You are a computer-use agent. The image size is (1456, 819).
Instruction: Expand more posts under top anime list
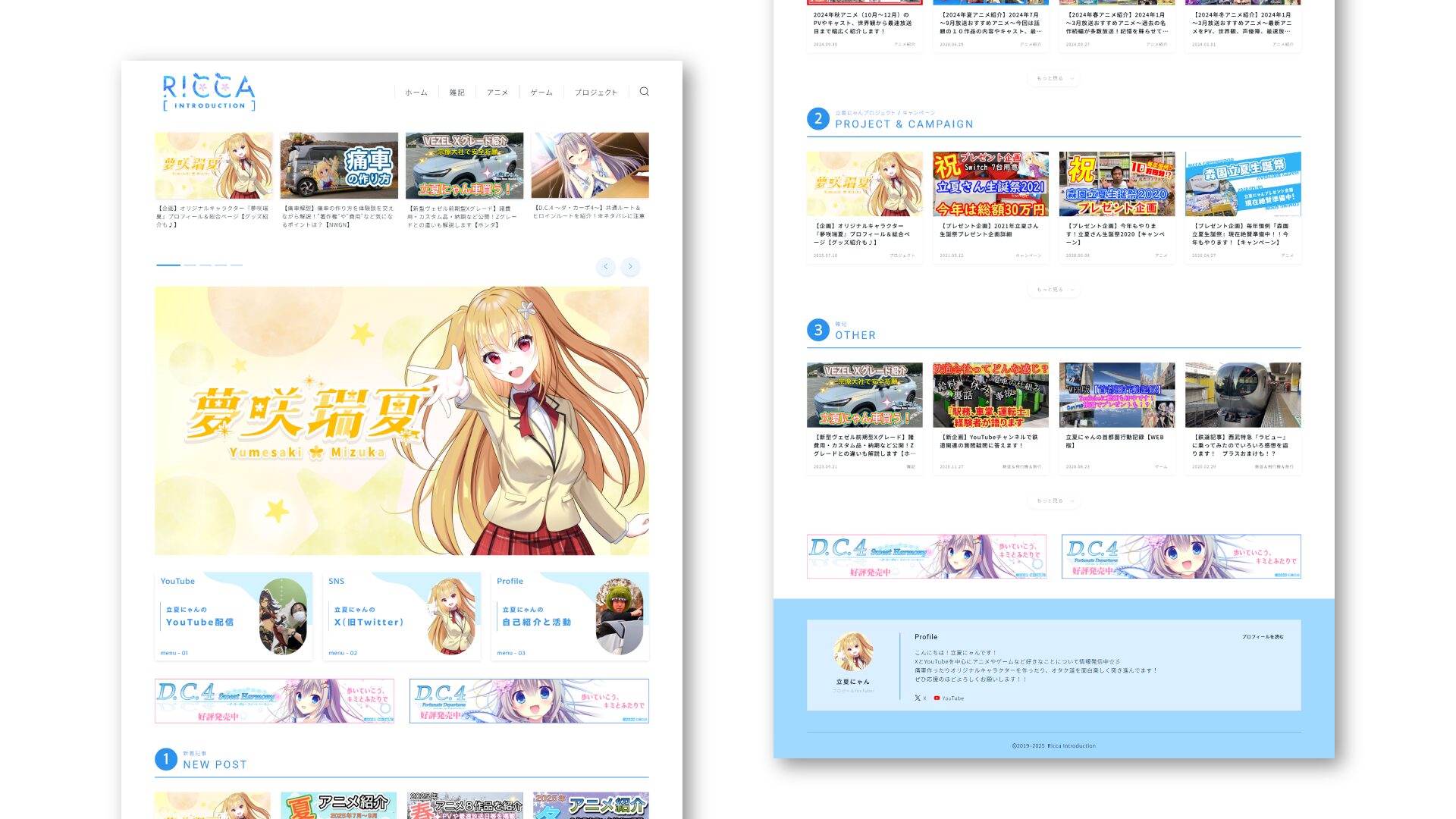click(1053, 78)
